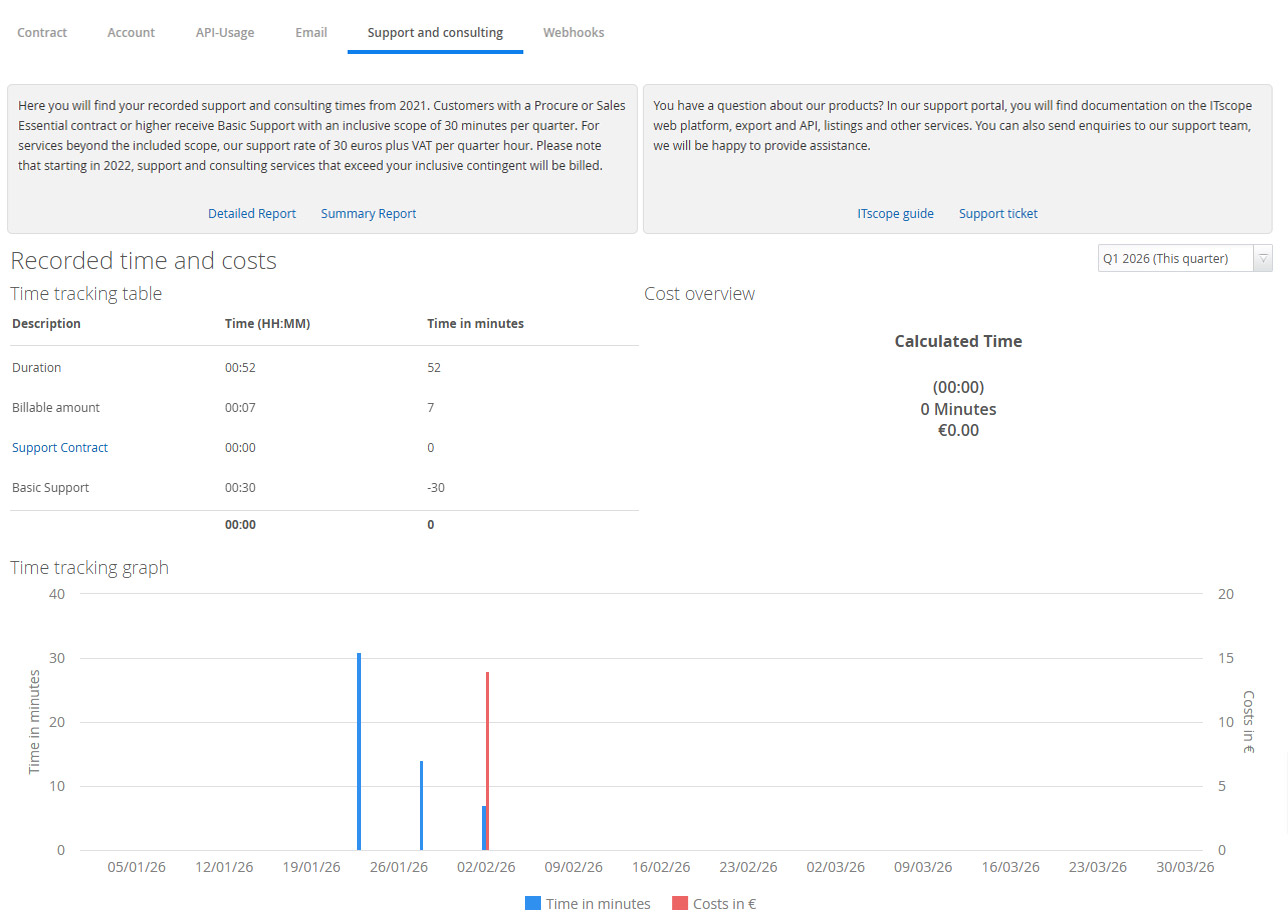Click the tall blue bar near 26/01/26
The image size is (1288, 920).
359,750
